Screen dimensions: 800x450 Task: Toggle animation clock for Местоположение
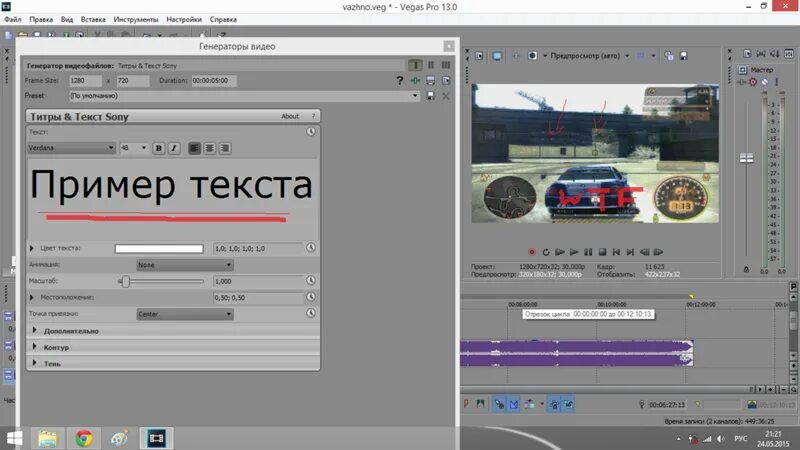click(311, 297)
